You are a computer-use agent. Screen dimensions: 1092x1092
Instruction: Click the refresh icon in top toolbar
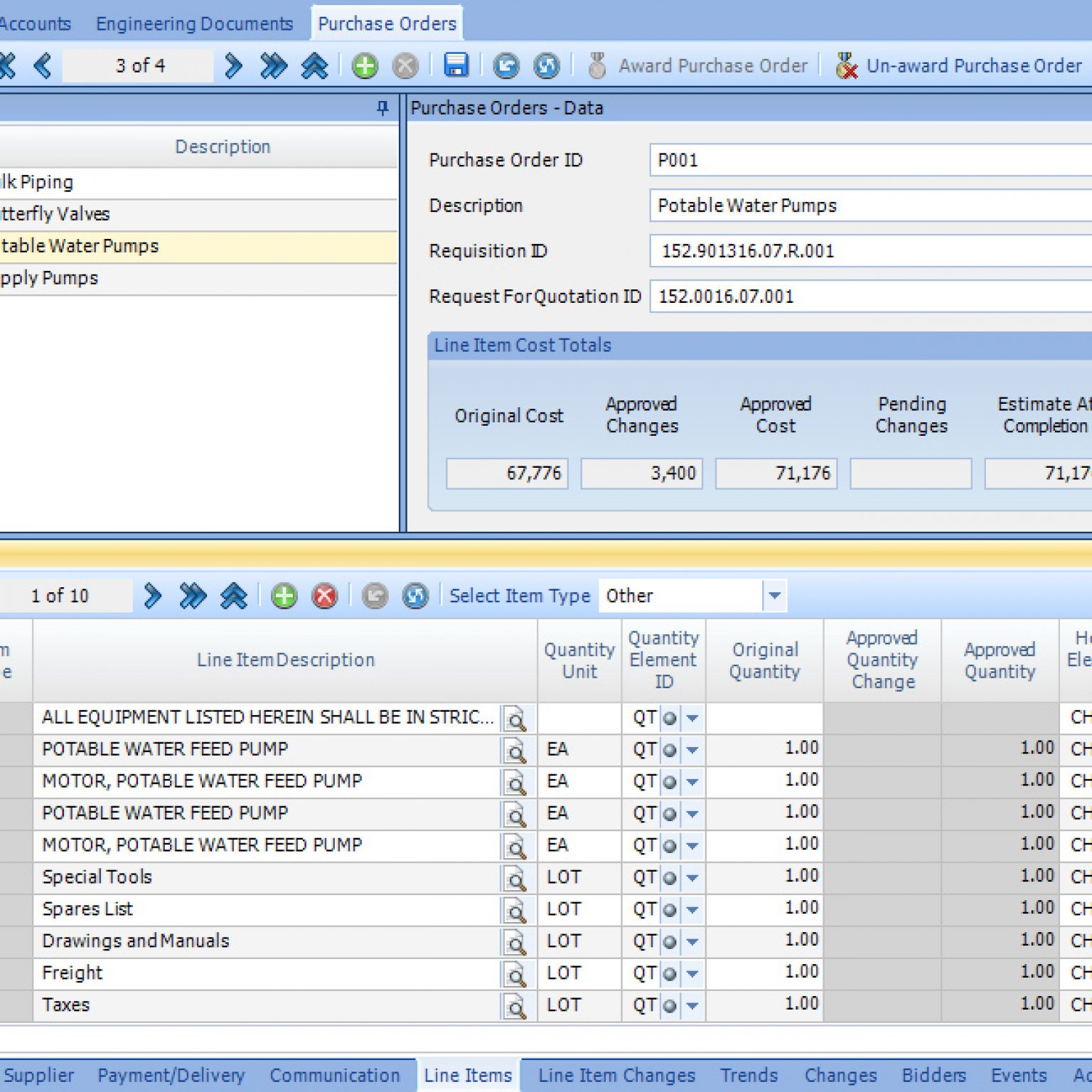547,66
